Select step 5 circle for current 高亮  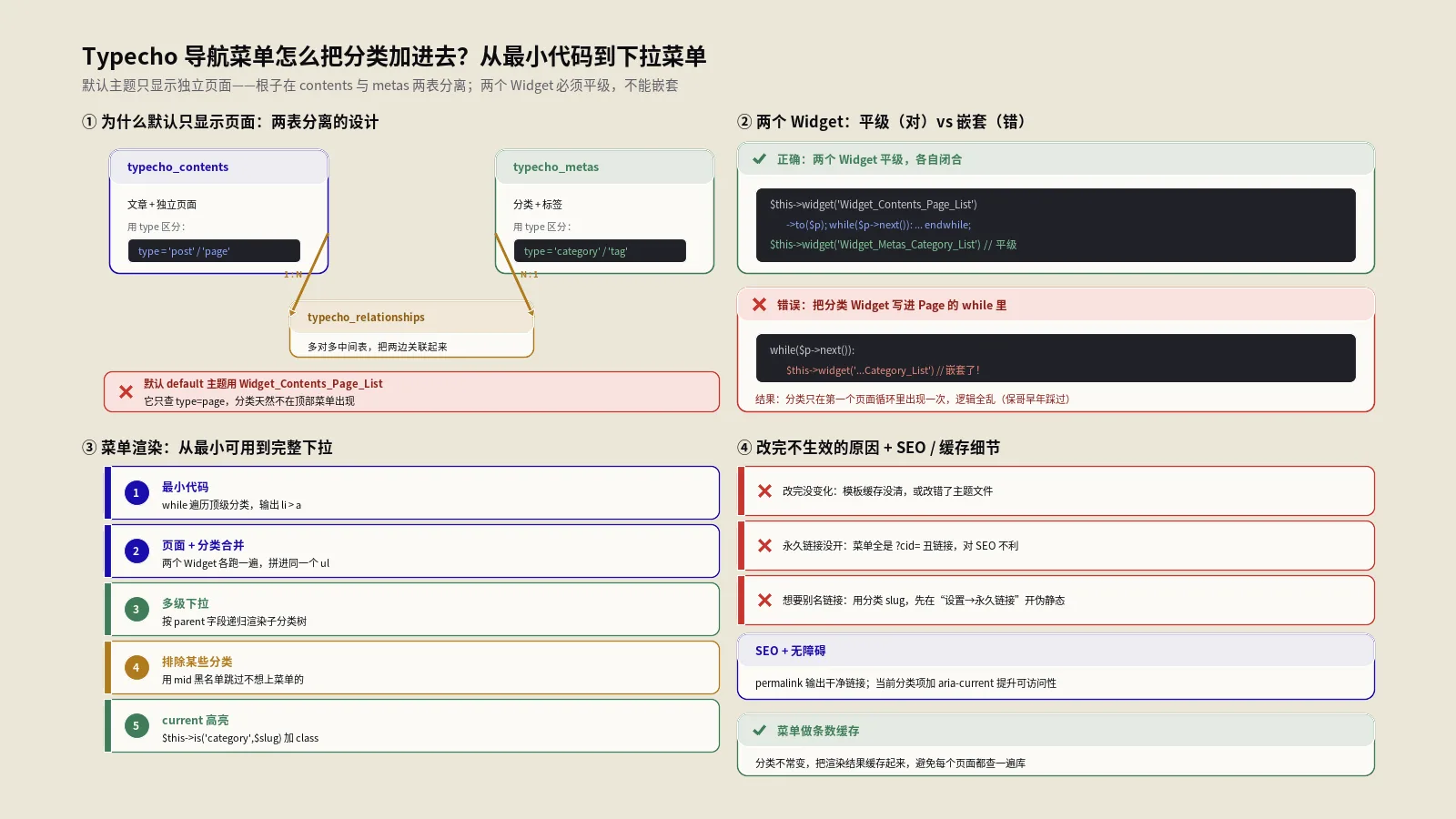pyautogui.click(x=136, y=726)
